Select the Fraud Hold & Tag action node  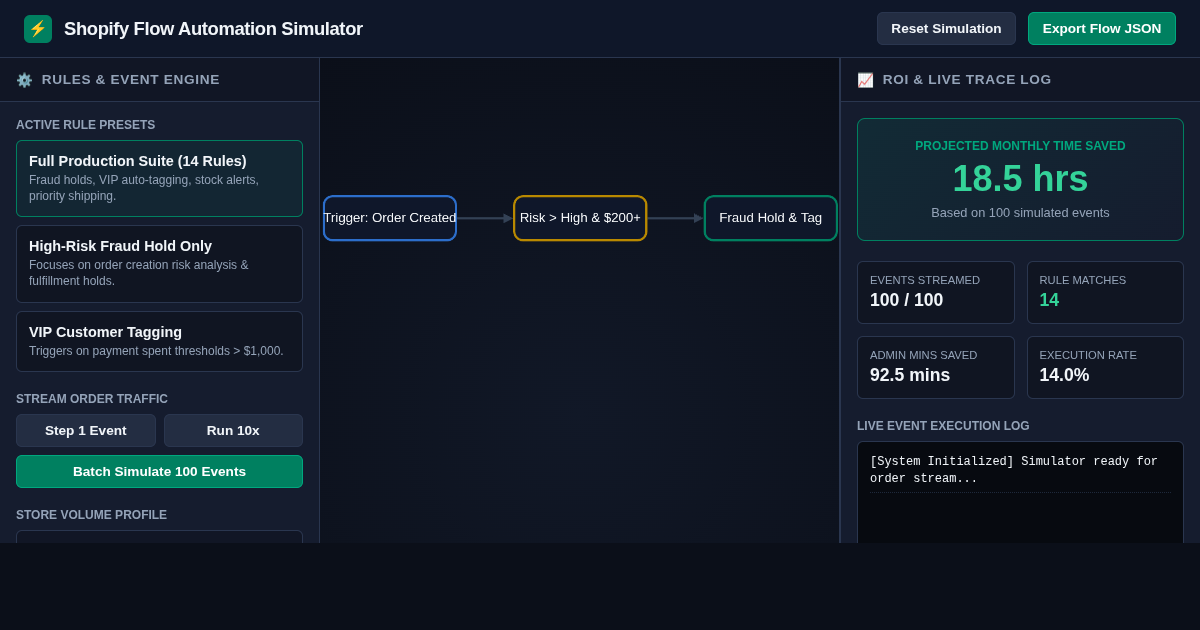click(771, 218)
